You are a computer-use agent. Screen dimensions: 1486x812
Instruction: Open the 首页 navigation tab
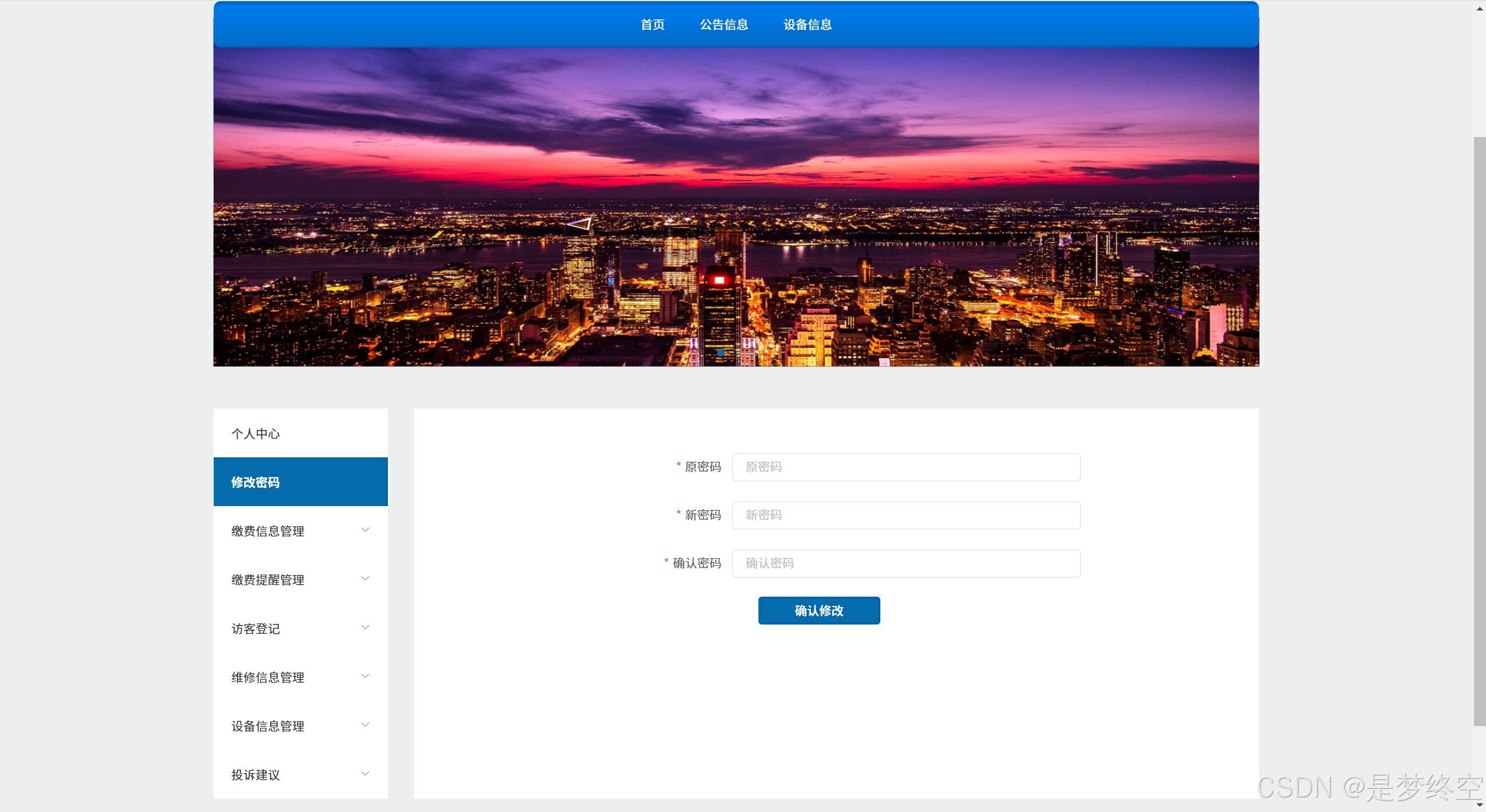(652, 25)
